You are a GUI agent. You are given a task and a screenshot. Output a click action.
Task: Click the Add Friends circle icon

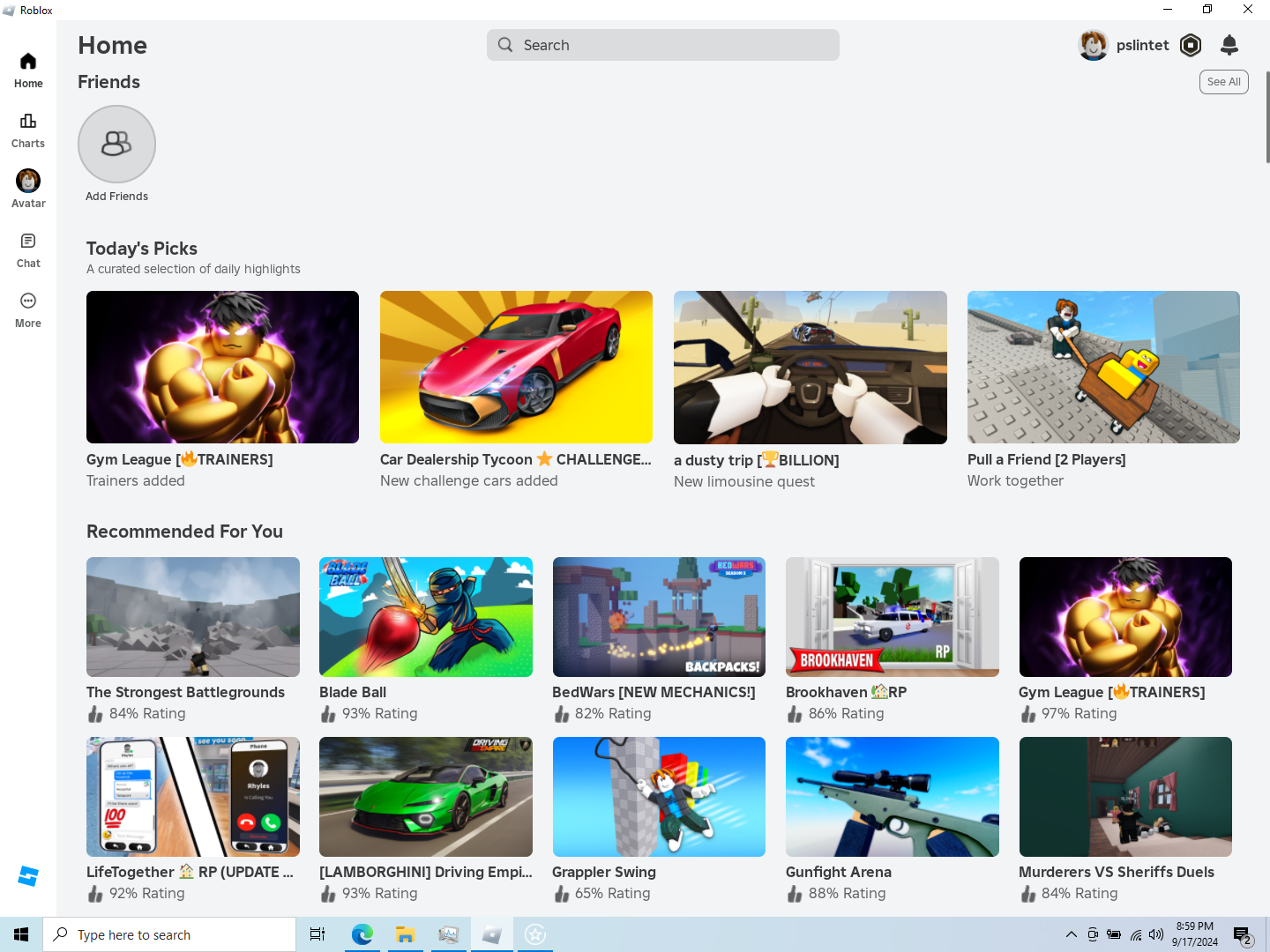pos(116,144)
